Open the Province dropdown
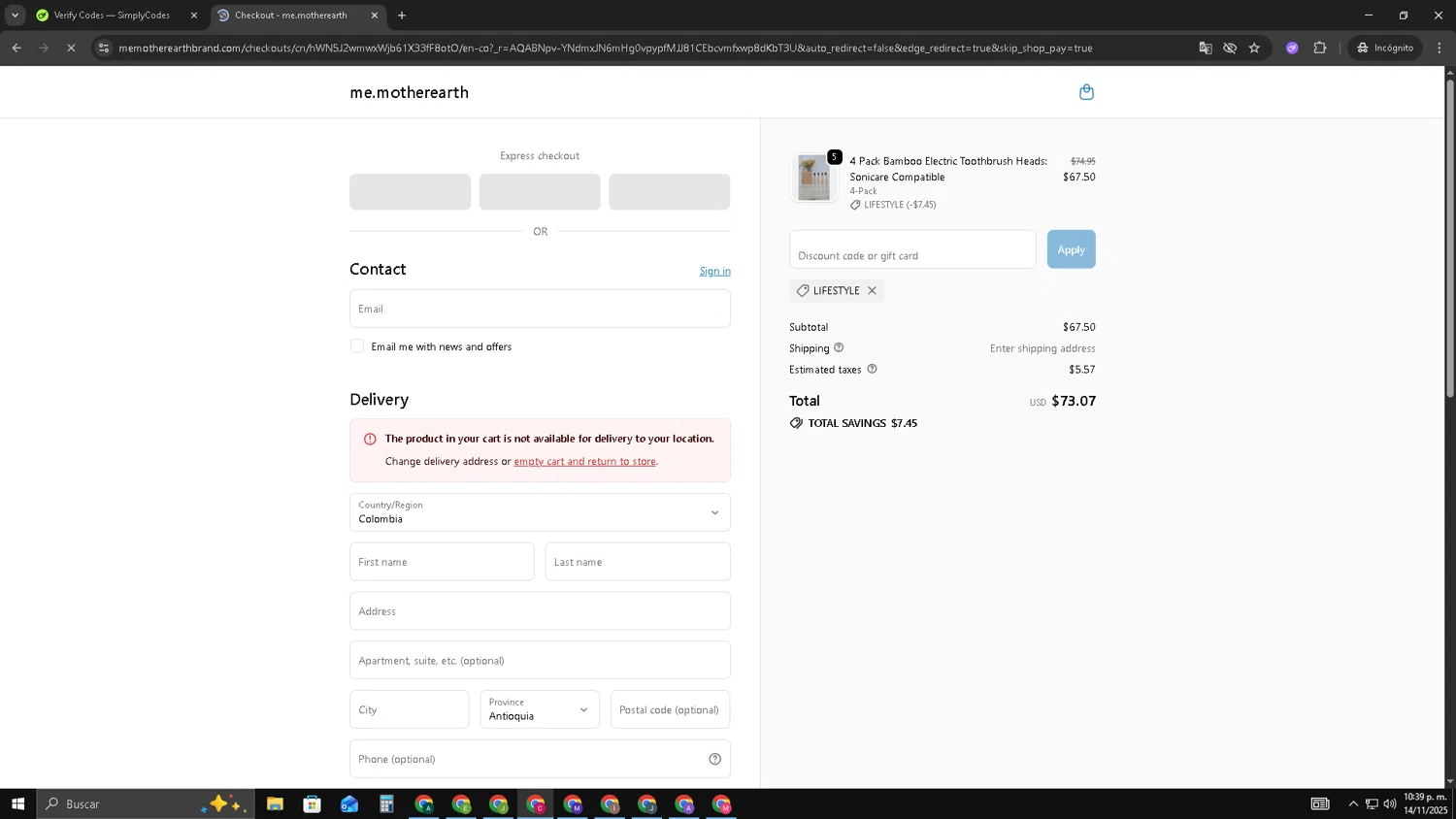The image size is (1456, 819). [x=540, y=709]
